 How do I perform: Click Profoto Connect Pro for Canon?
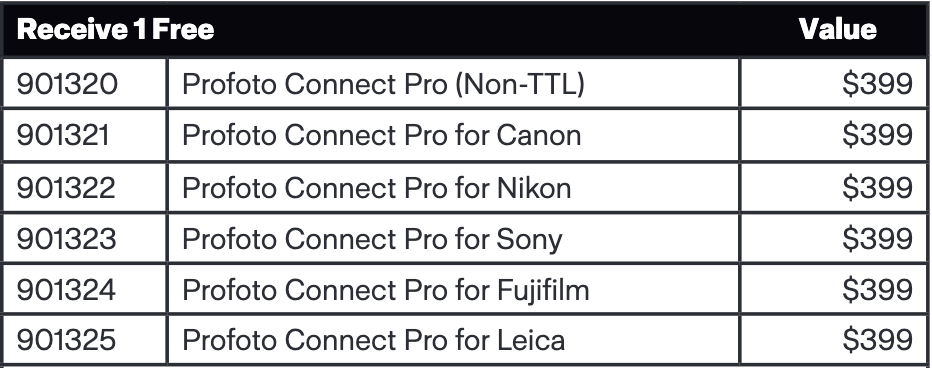382,135
